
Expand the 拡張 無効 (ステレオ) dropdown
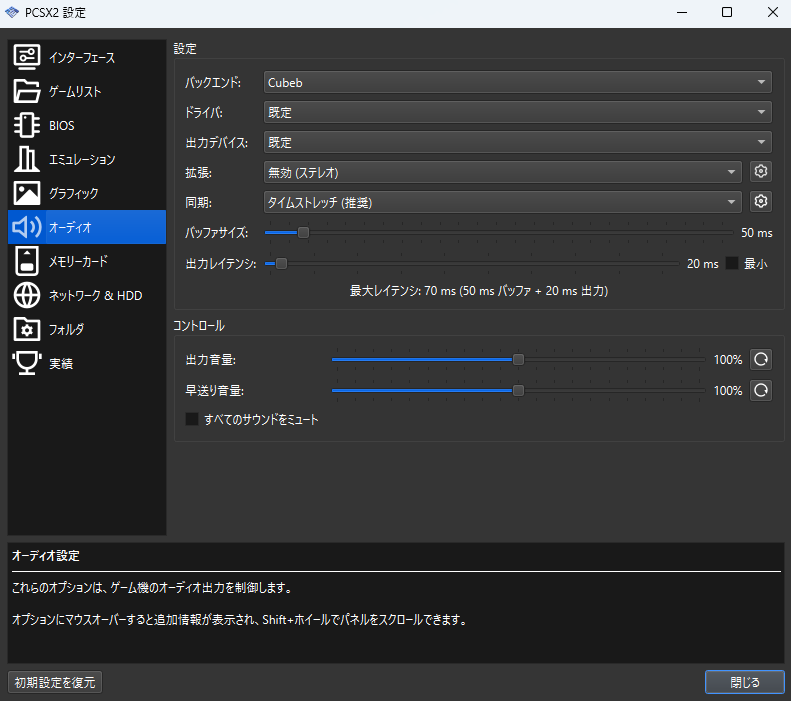[x=502, y=172]
